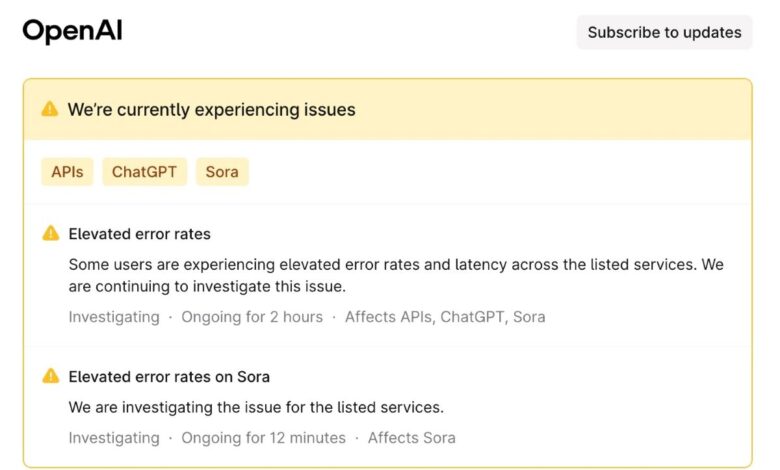The width and height of the screenshot is (780, 470).
Task: Select the APIs service tag
Action: pos(67,172)
